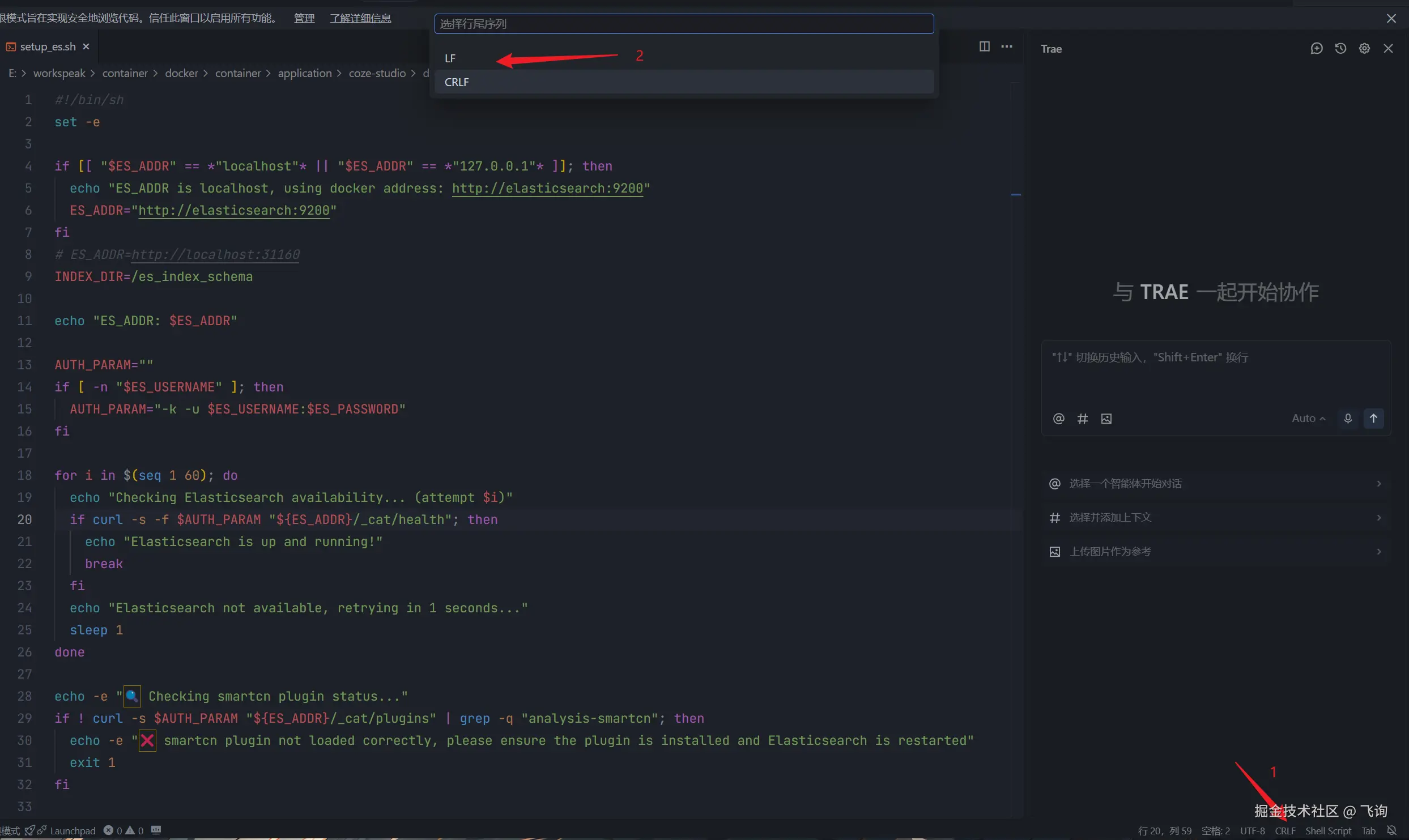Click Launchpad in status bar
This screenshot has width=1409, height=840.
coord(73,831)
